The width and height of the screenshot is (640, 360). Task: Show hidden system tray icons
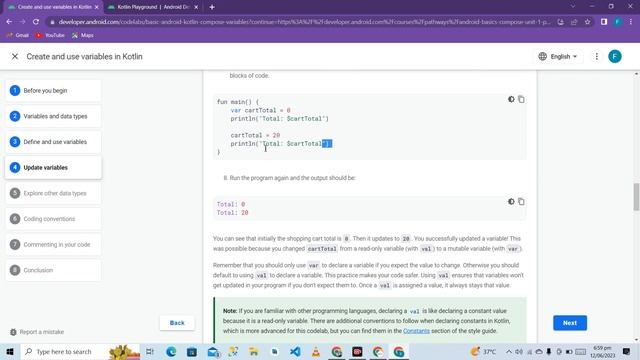coord(509,351)
